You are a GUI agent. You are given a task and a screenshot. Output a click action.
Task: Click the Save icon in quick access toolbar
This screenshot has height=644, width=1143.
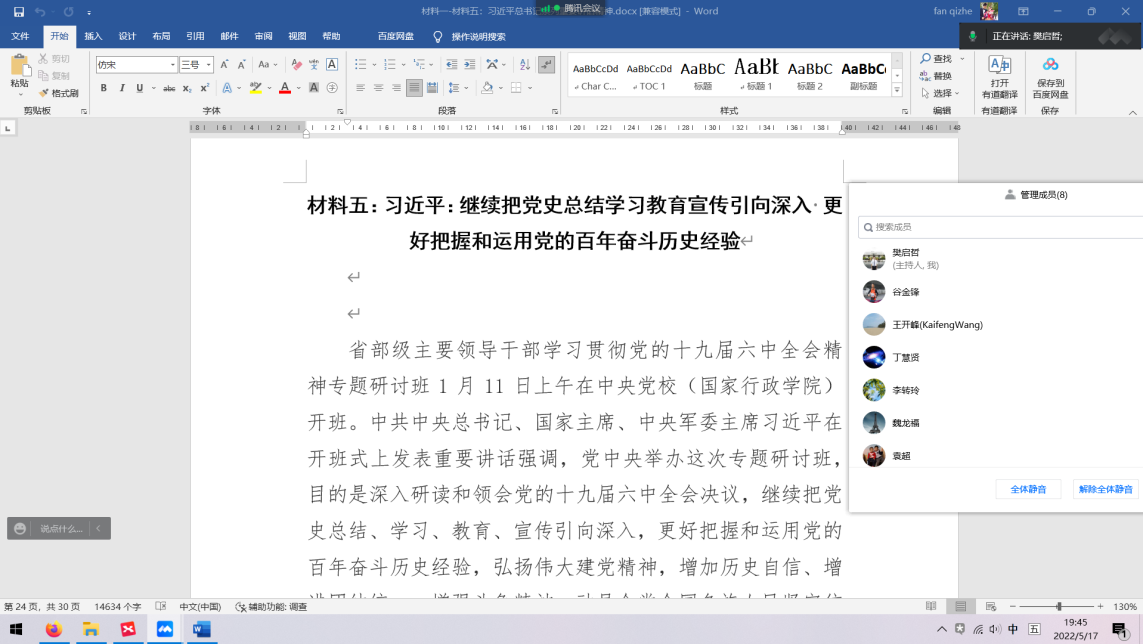pyautogui.click(x=19, y=12)
